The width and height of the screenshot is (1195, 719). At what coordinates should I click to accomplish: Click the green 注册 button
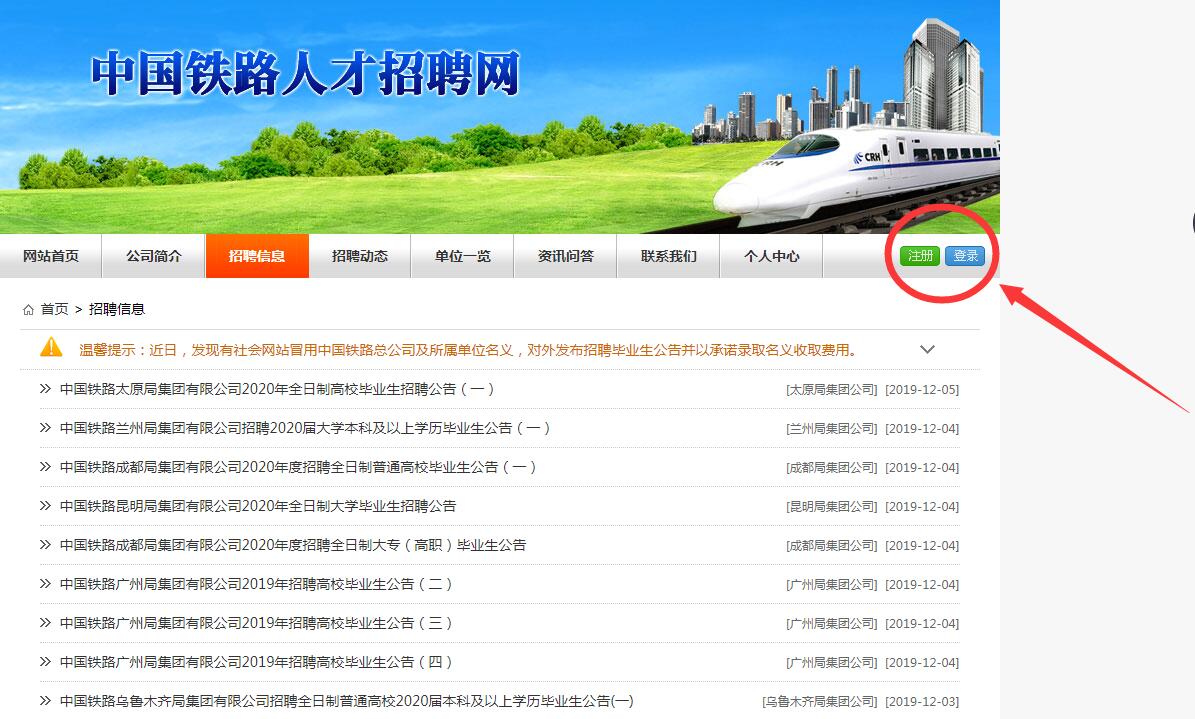(x=921, y=256)
